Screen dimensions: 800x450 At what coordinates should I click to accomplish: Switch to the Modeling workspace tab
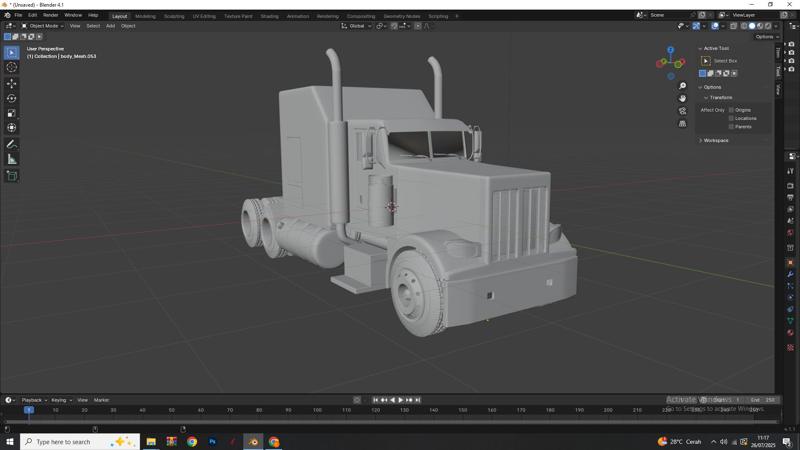(145, 16)
